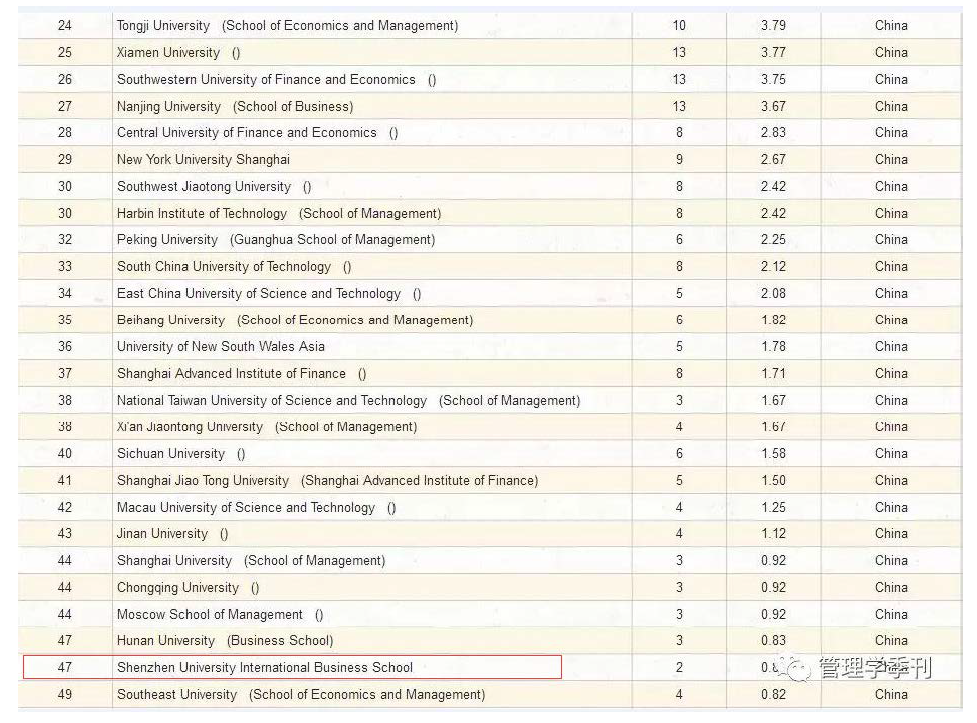This screenshot has width=977, height=723.
Task: Select South China University of Technology
Action: (234, 266)
